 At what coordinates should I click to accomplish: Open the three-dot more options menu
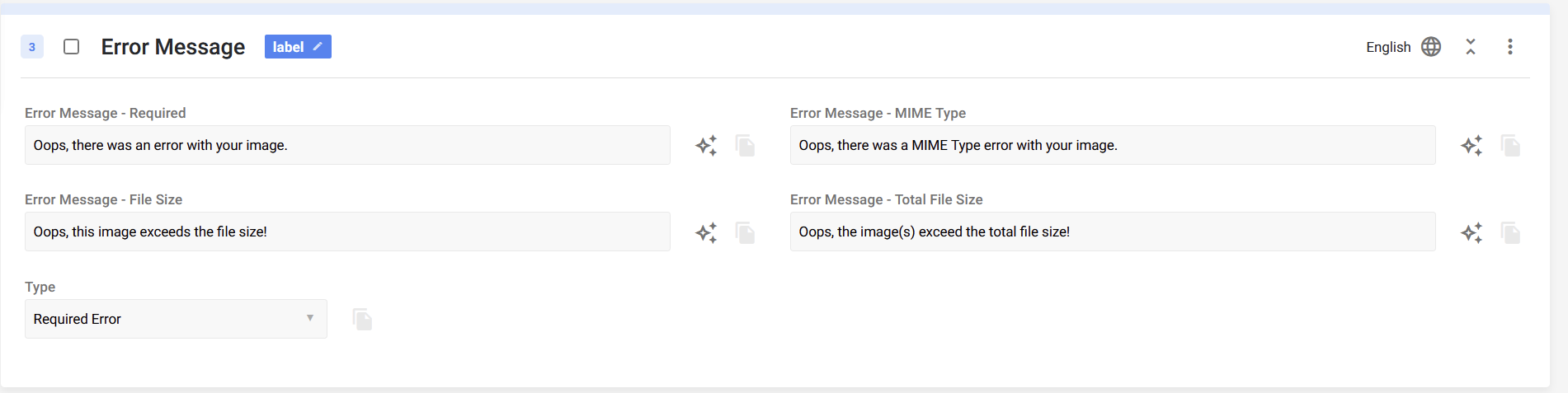click(x=1510, y=47)
